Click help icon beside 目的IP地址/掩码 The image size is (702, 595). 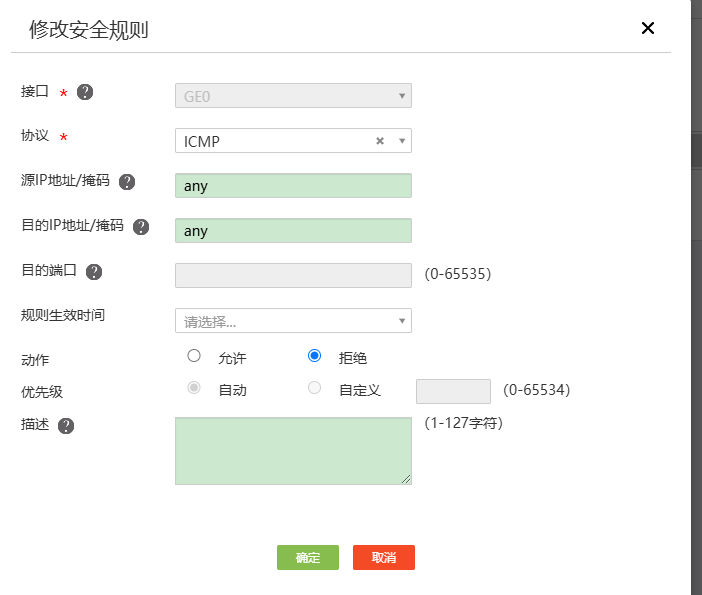pyautogui.click(x=141, y=227)
